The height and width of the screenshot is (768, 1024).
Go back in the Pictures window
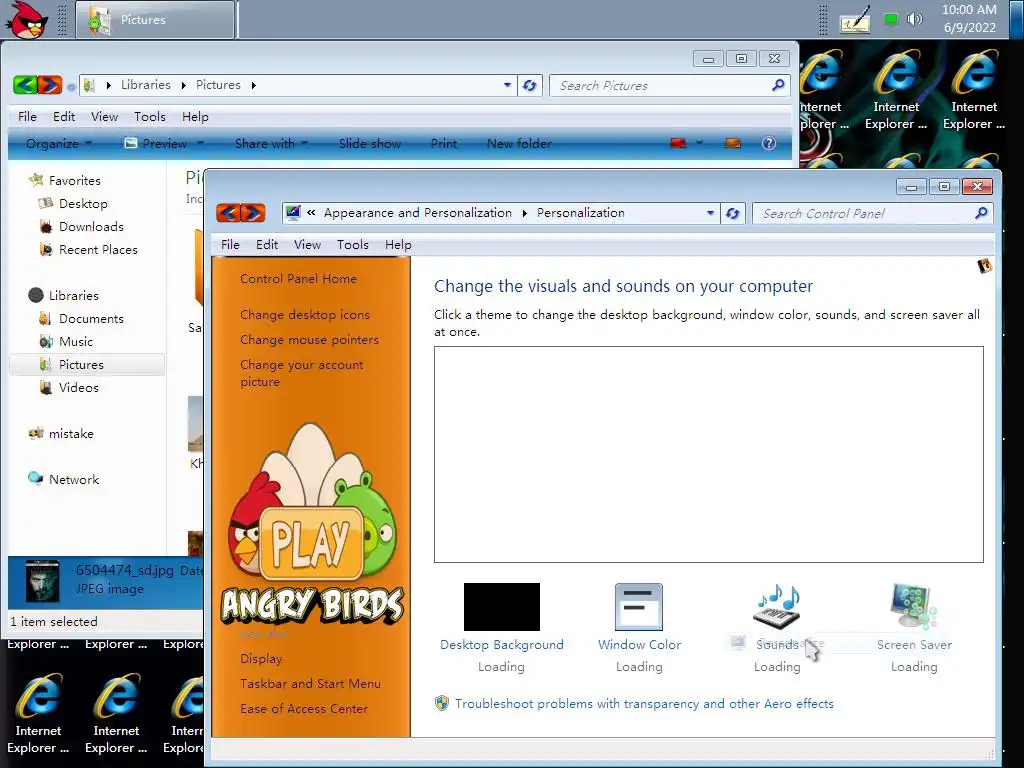coord(25,85)
